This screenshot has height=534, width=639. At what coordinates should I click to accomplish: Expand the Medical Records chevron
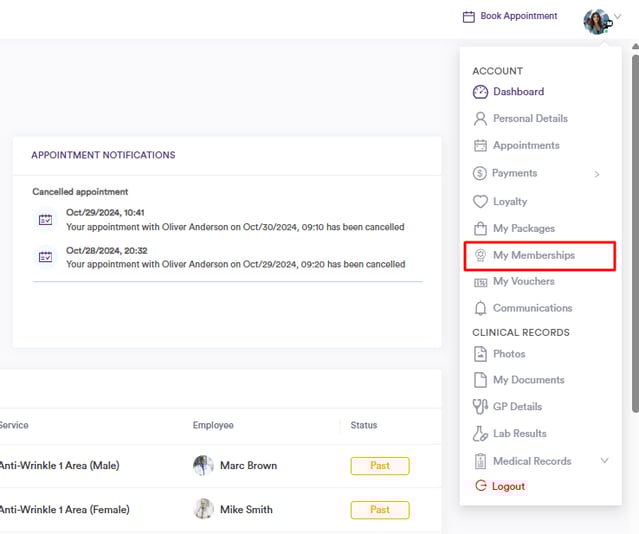point(604,461)
